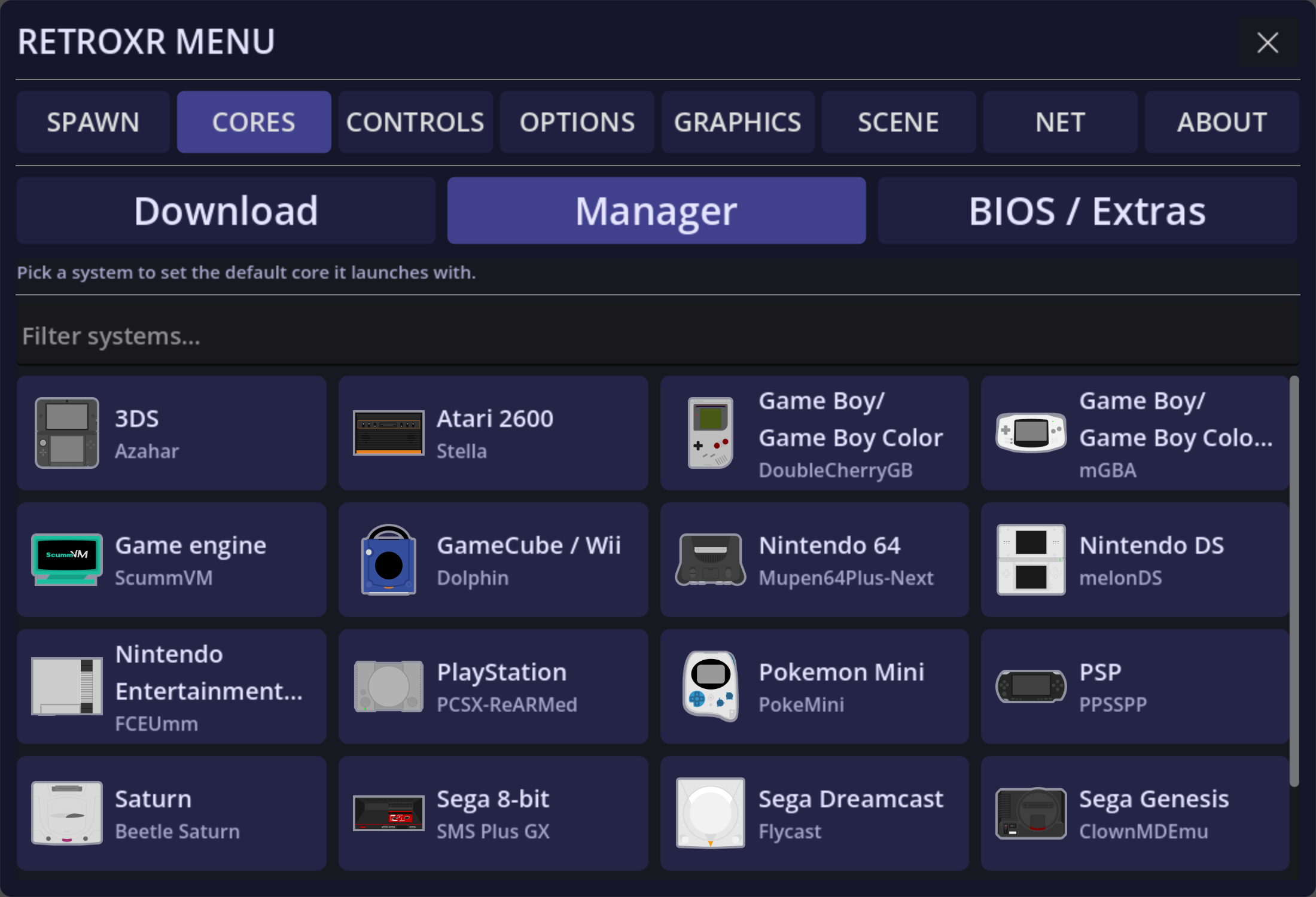This screenshot has width=1316, height=897.
Task: Click the NES console icon
Action: [67, 687]
